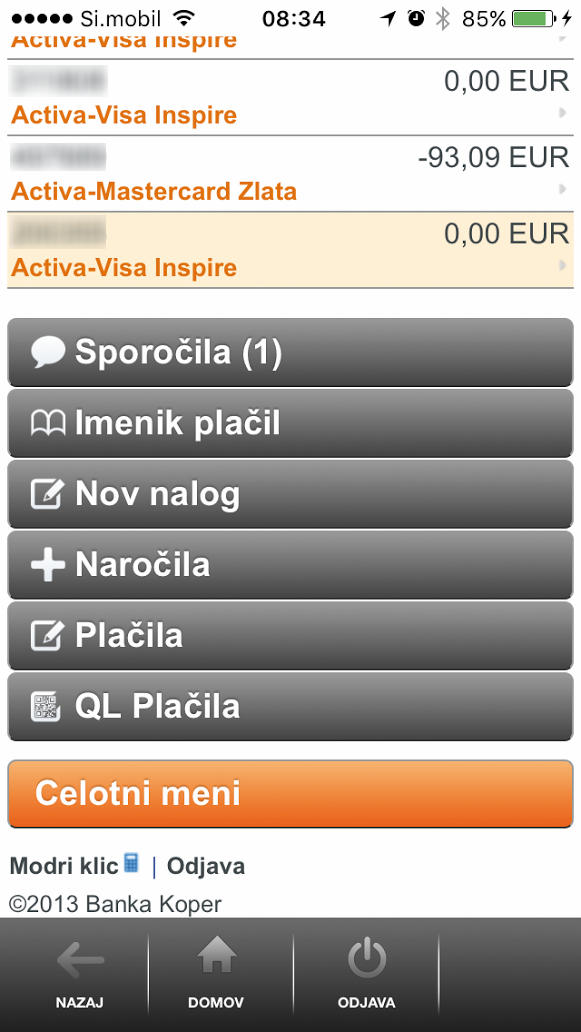This screenshot has width=581, height=1032.
Task: Open the QL Plačila menu entry
Action: (x=290, y=707)
